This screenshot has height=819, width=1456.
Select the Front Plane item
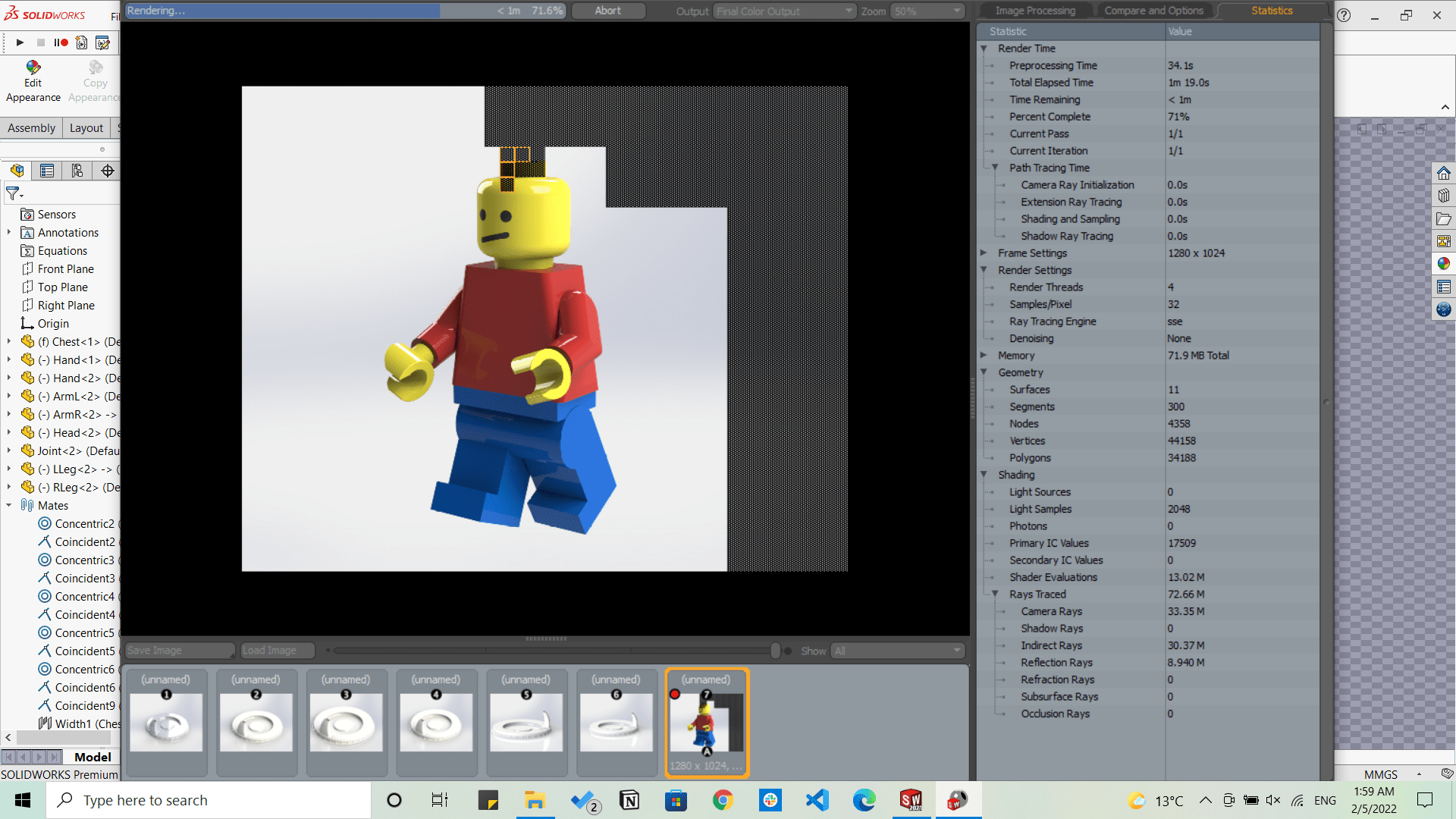point(58,269)
